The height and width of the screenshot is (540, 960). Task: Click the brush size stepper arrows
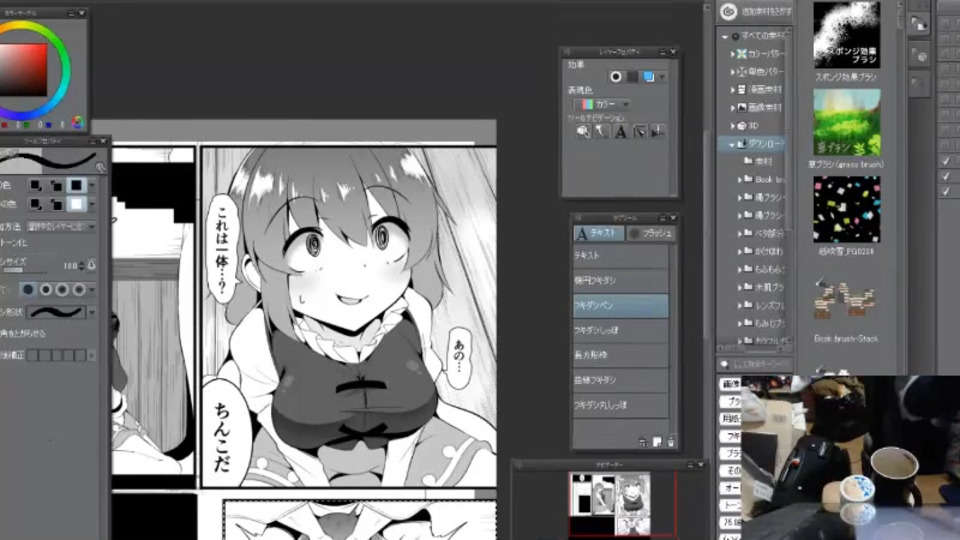pyautogui.click(x=81, y=266)
